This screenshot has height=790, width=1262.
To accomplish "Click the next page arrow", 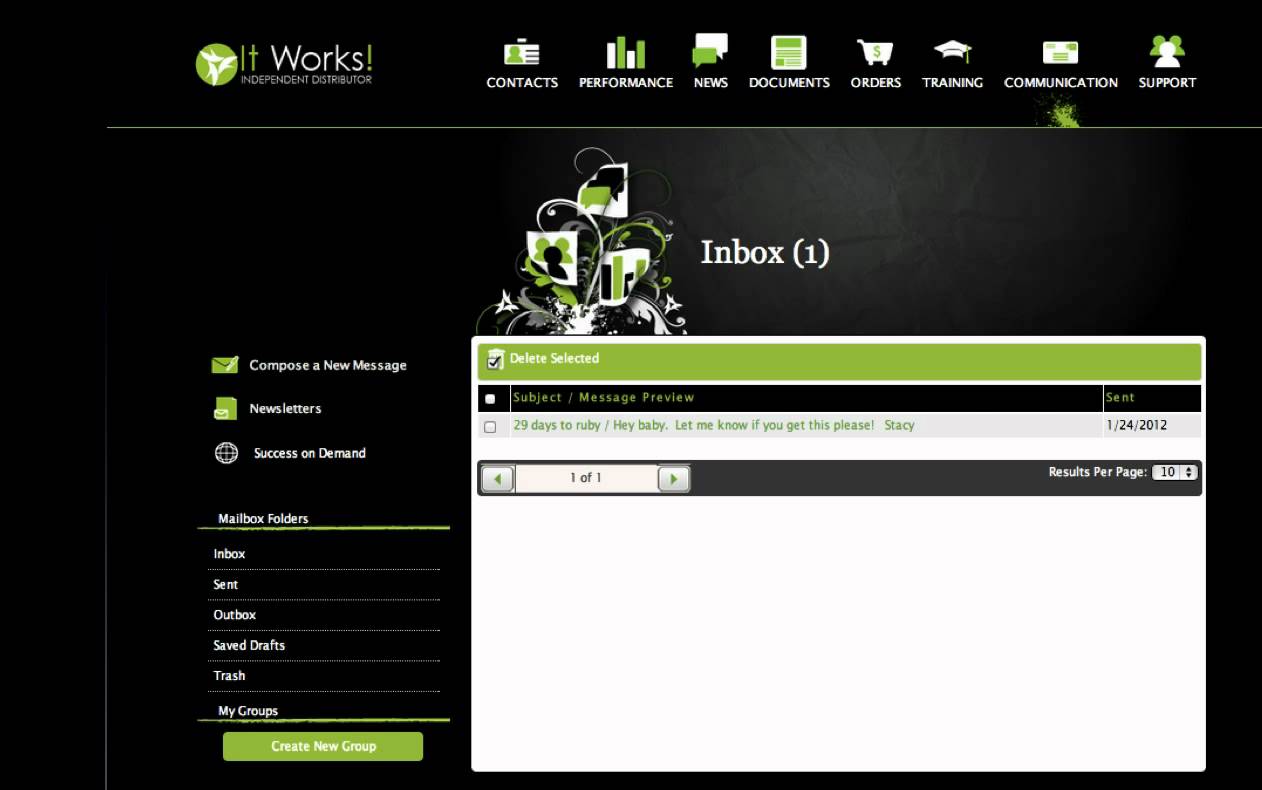I will click(673, 478).
